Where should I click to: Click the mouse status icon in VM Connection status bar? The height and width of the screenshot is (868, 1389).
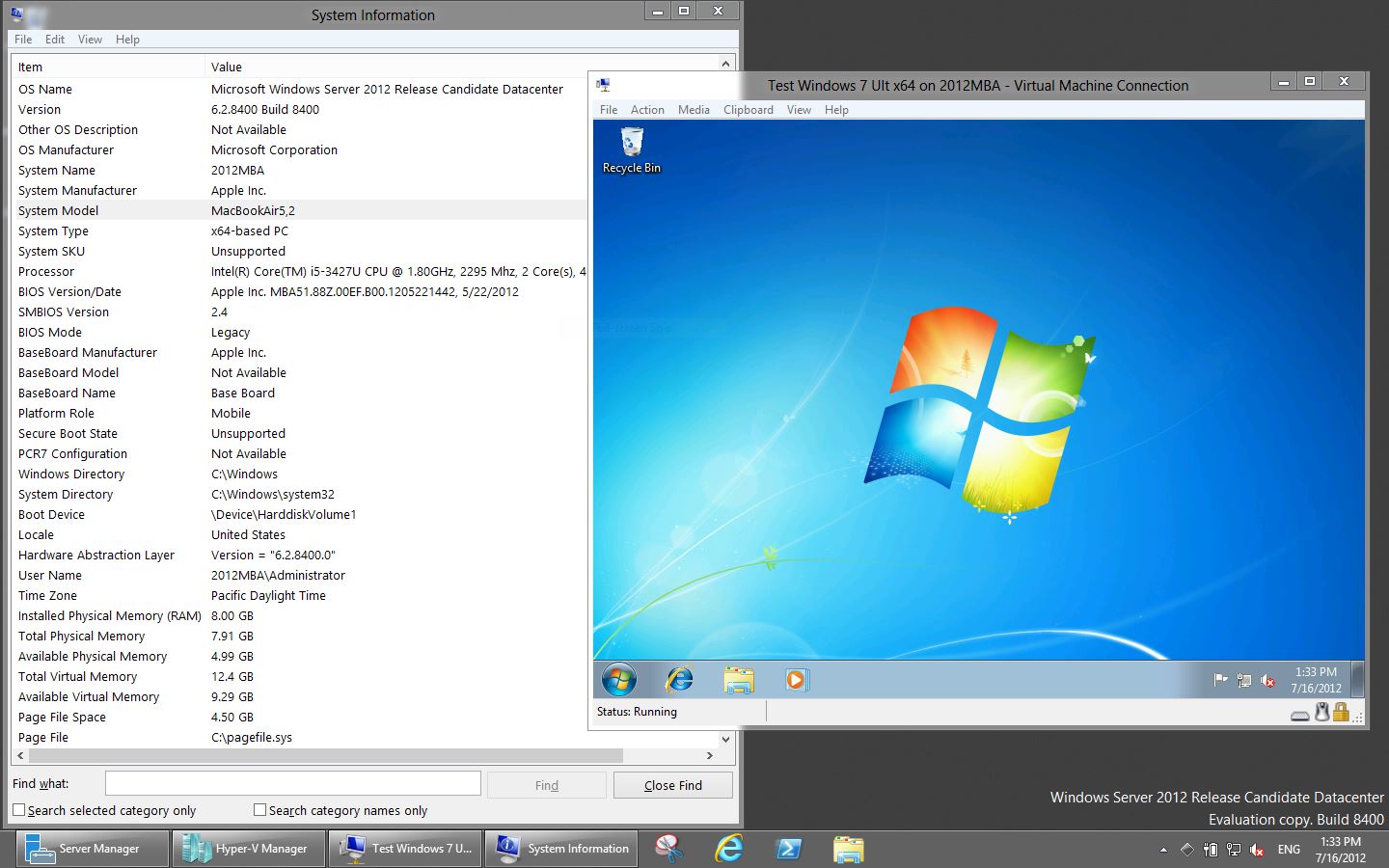coord(1321,712)
